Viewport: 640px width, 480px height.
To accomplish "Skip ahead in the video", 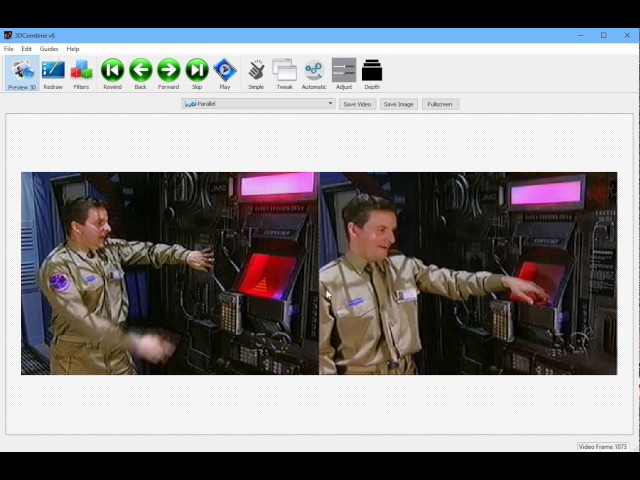I will (197, 74).
